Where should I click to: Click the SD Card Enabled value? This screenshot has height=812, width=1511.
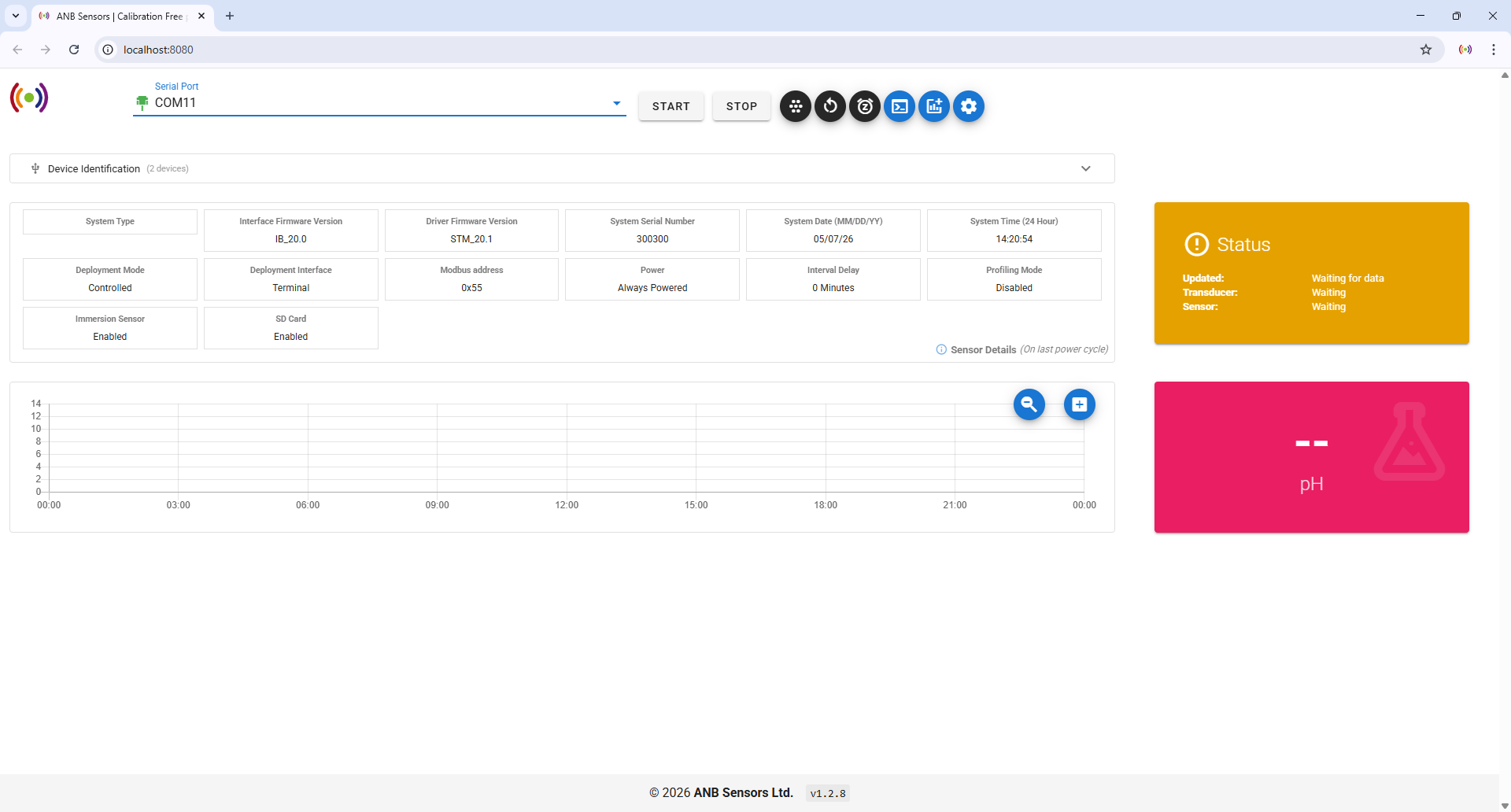click(x=291, y=337)
